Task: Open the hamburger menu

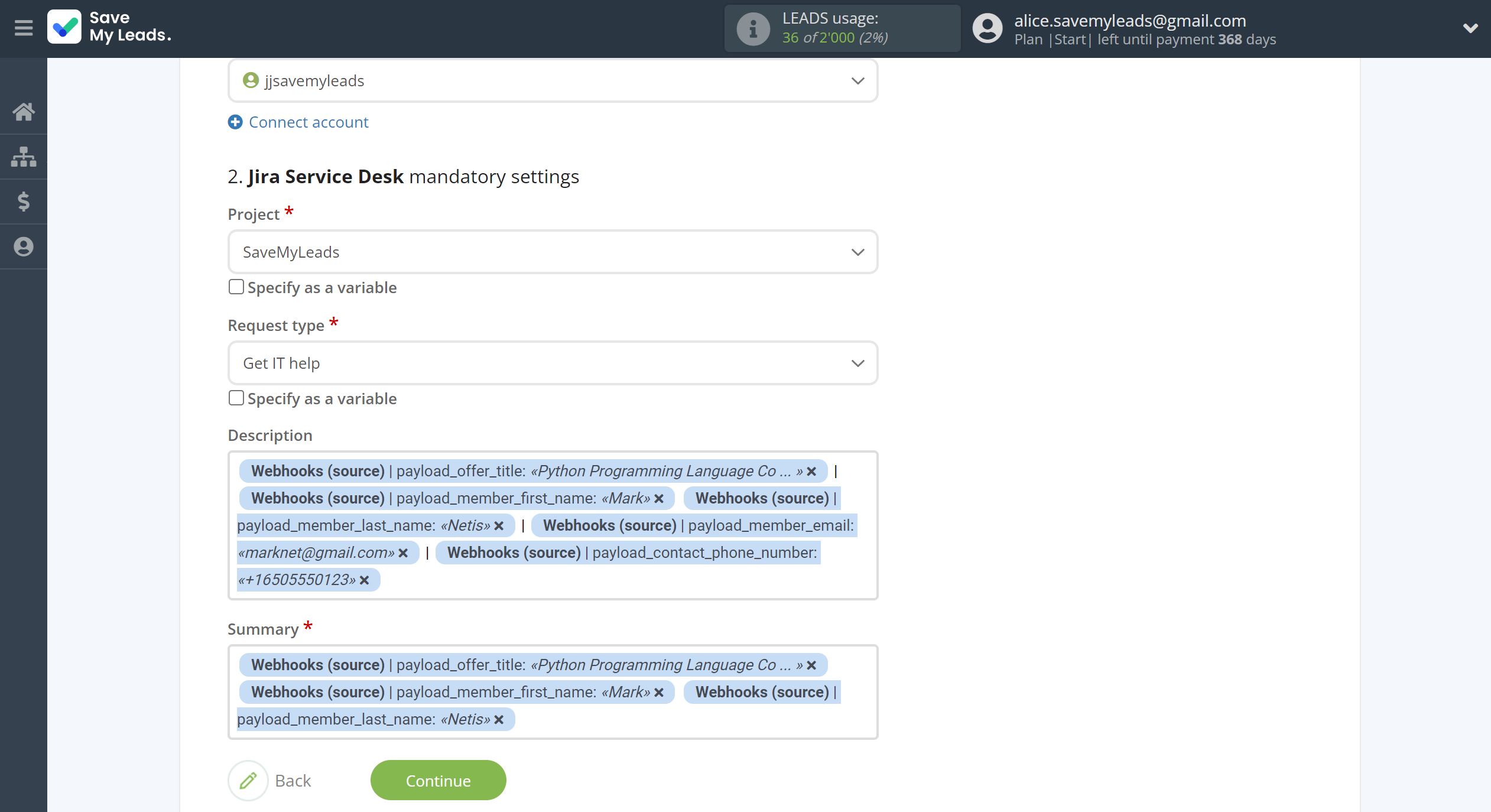Action: pos(24,28)
